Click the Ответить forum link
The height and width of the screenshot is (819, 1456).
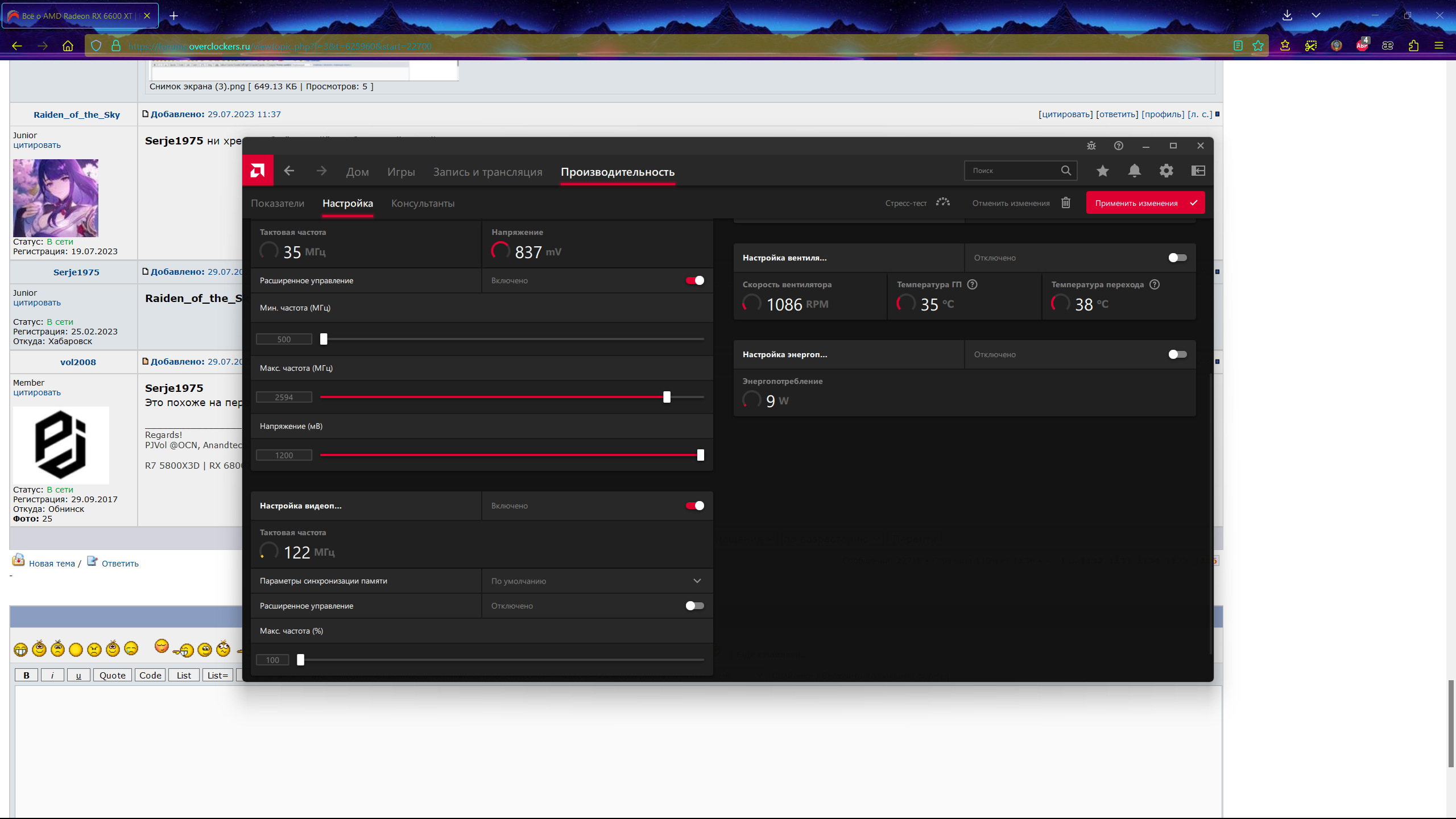120,564
